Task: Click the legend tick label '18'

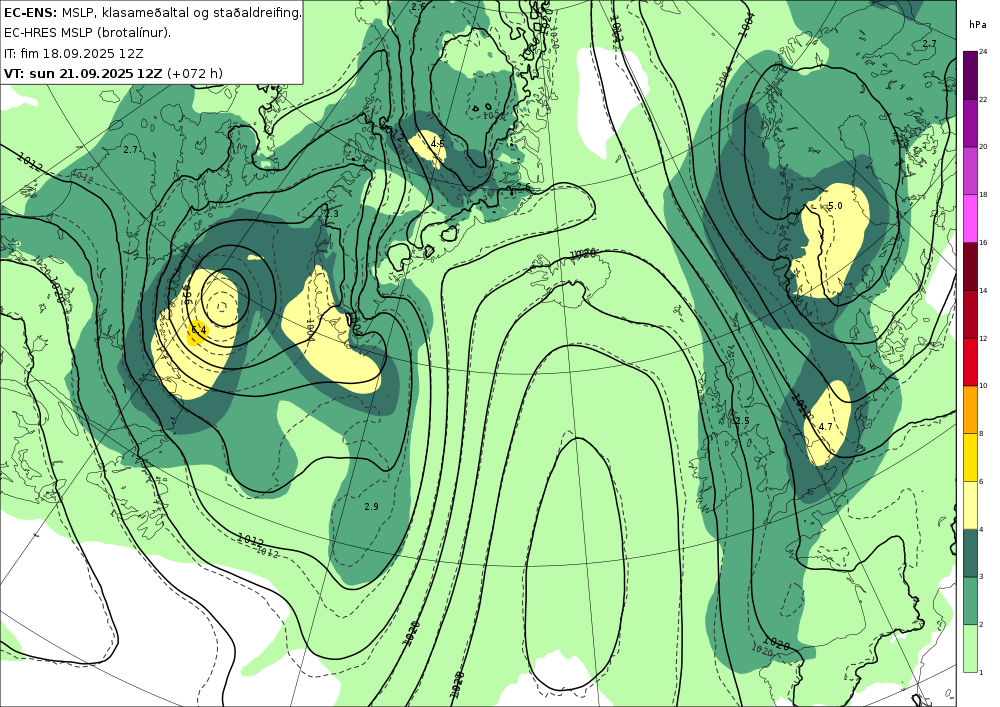Action: (x=983, y=194)
